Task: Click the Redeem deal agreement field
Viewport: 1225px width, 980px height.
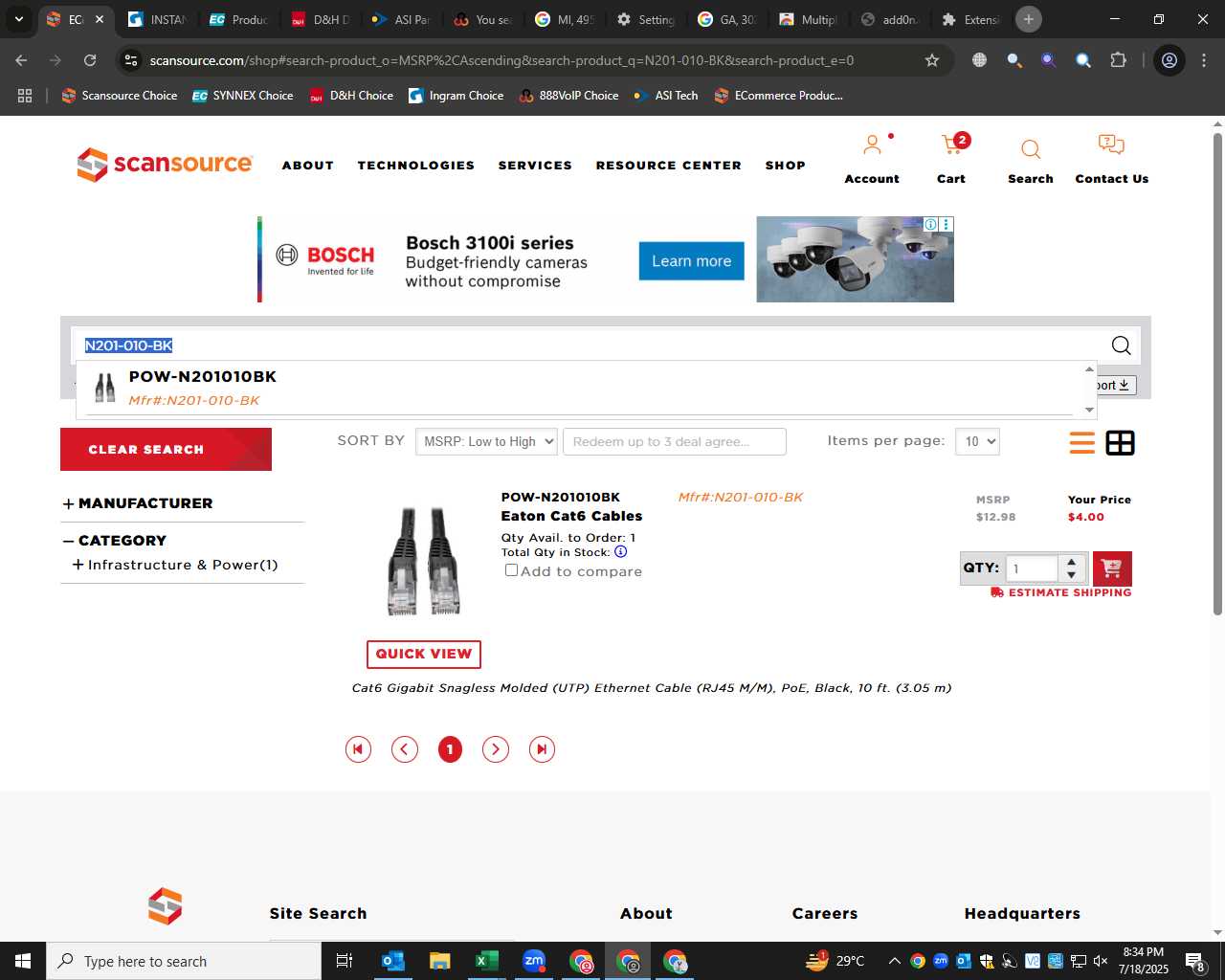Action: click(675, 441)
